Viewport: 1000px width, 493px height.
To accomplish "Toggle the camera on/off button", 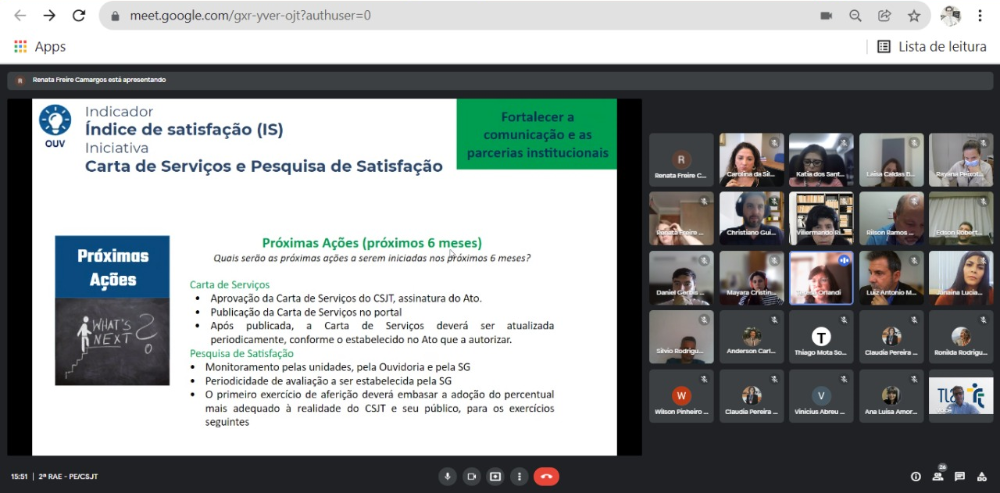I will point(471,476).
